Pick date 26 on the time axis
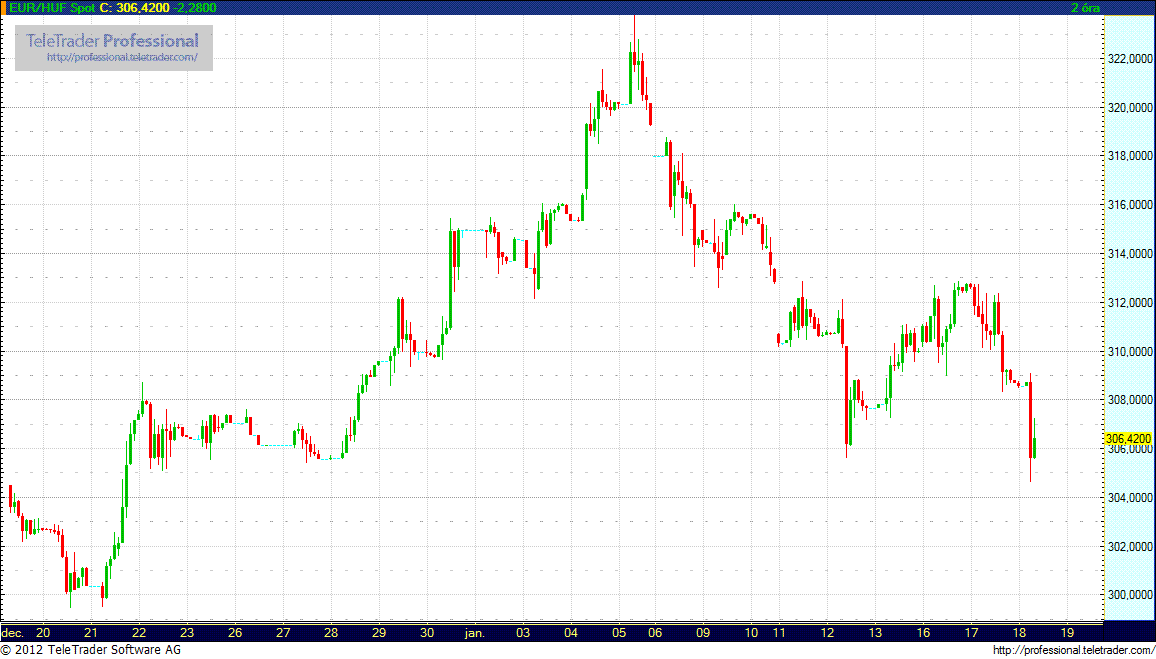Image resolution: width=1156 pixels, height=659 pixels. [234, 632]
